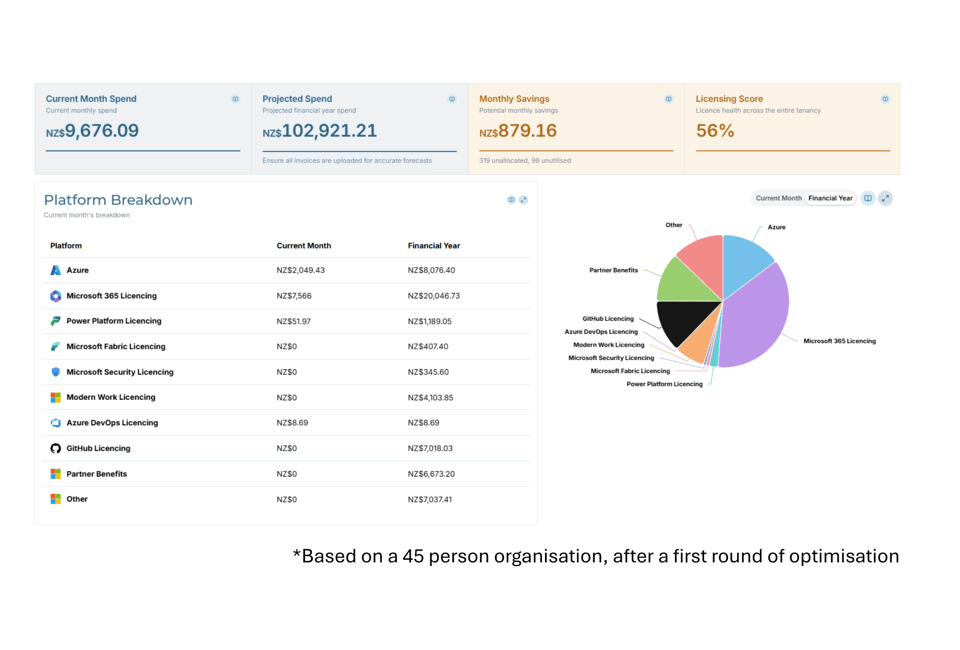Expand Platform Breakdown panel with expand icon

coord(523,200)
